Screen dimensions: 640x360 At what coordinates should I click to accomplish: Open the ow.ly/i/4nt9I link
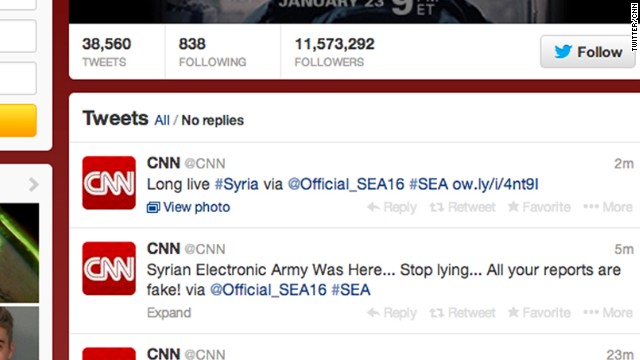(x=496, y=184)
